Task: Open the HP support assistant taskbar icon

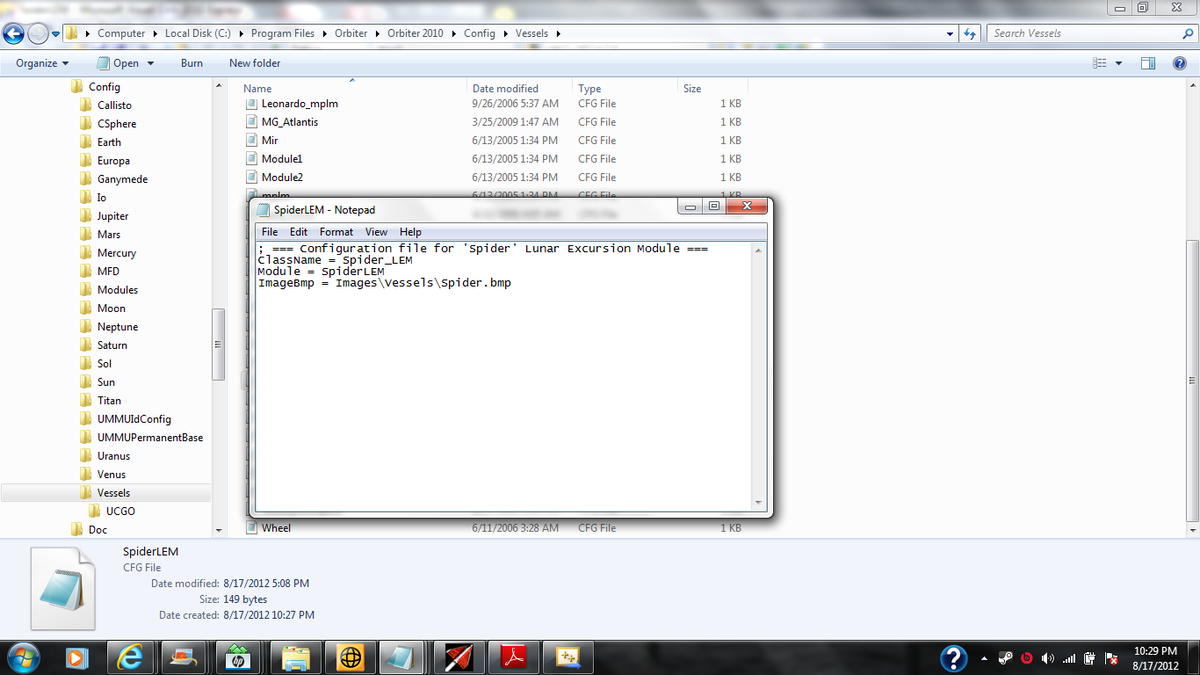Action: coord(240,656)
